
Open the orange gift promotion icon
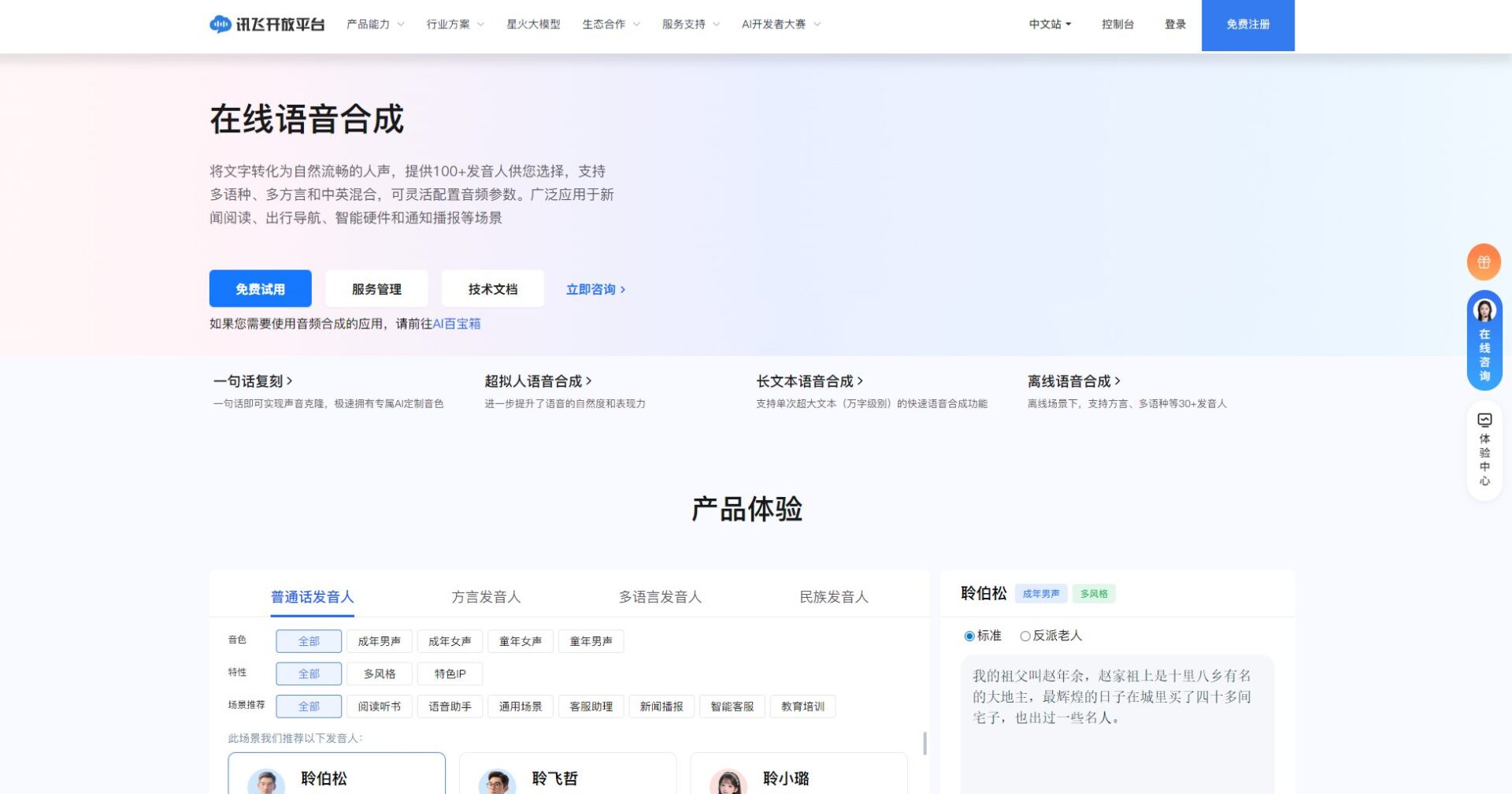tap(1484, 262)
